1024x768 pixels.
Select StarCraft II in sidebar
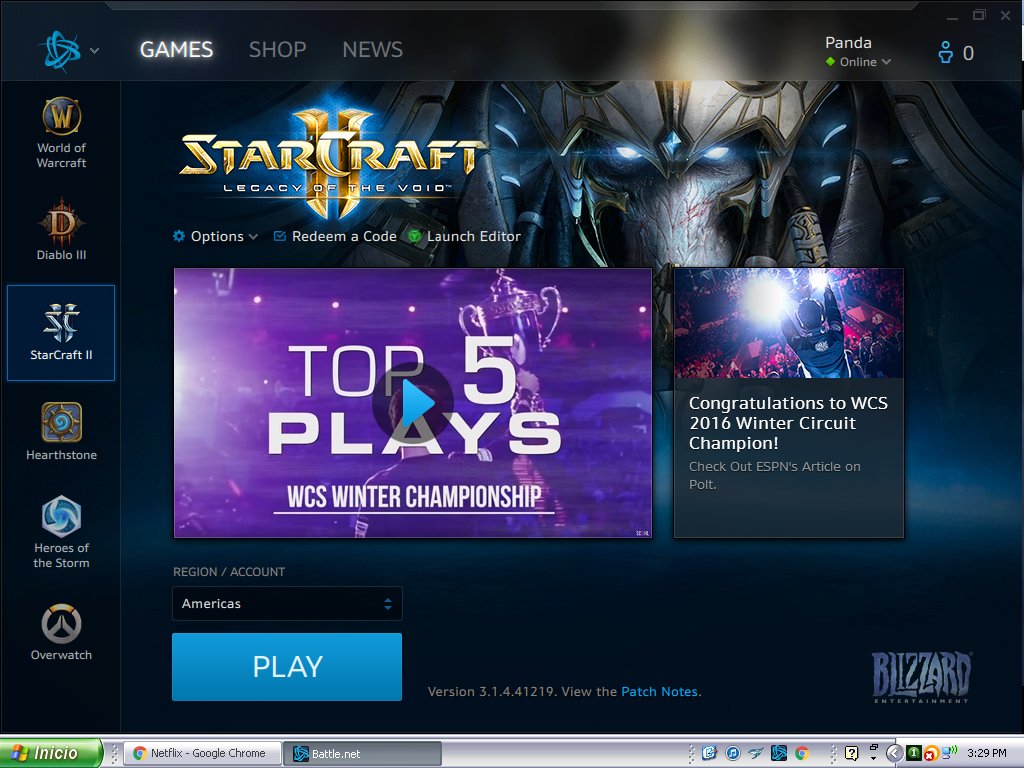pos(61,332)
